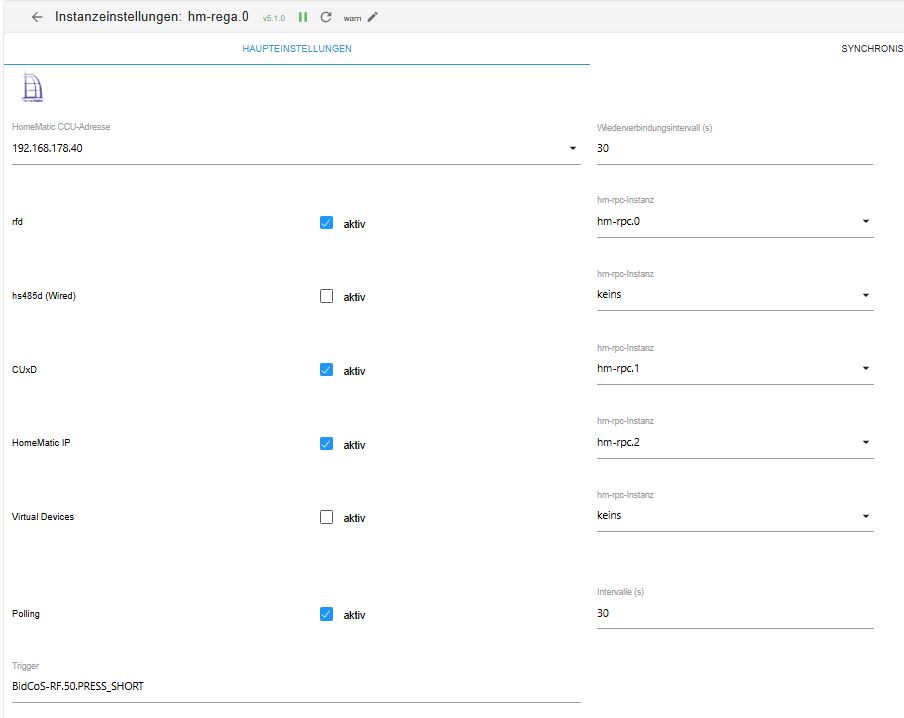The width and height of the screenshot is (904, 718).
Task: Click the Trigger input field
Action: [295, 686]
